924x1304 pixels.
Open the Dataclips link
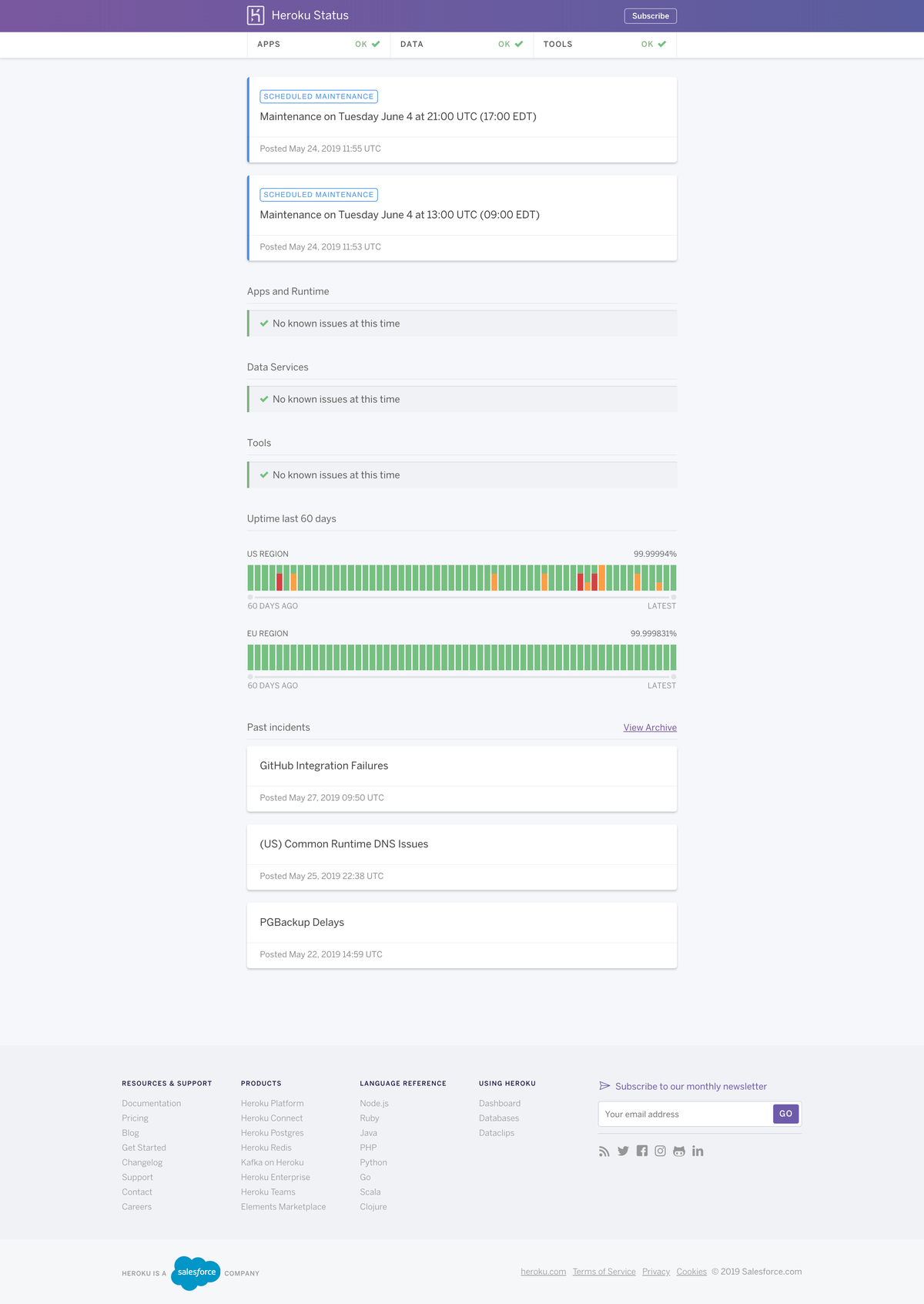coord(497,1133)
